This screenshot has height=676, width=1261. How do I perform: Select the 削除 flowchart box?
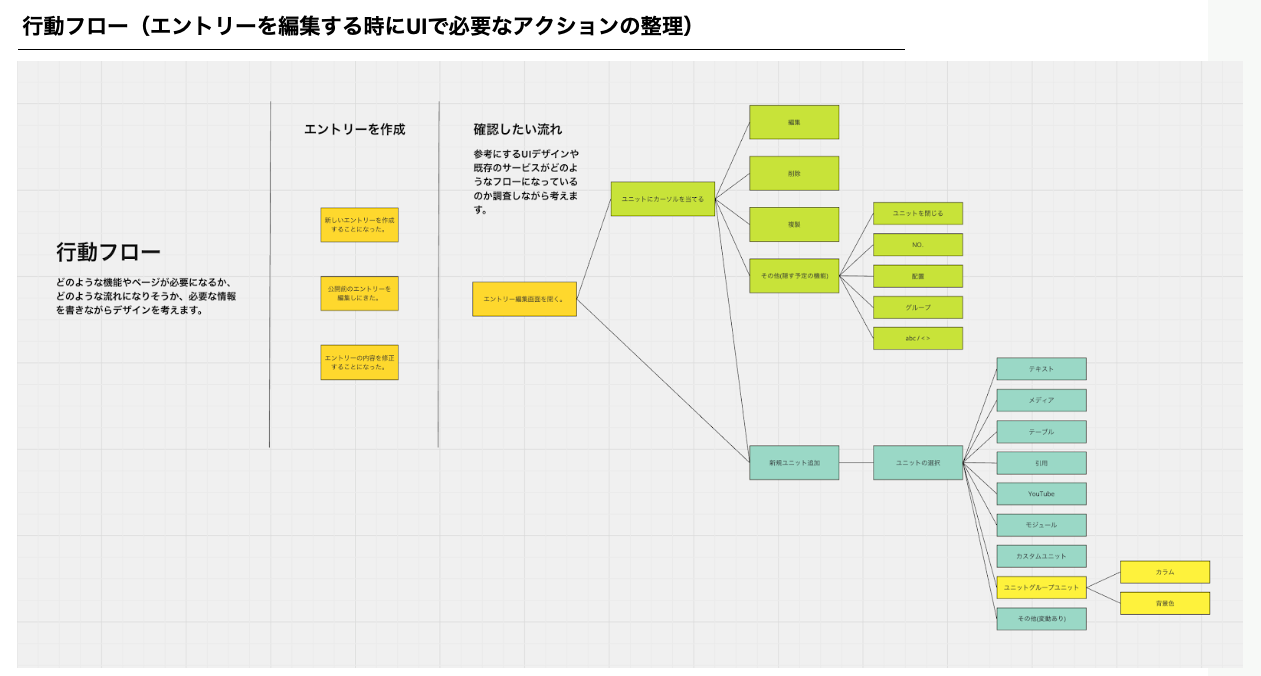click(x=794, y=173)
